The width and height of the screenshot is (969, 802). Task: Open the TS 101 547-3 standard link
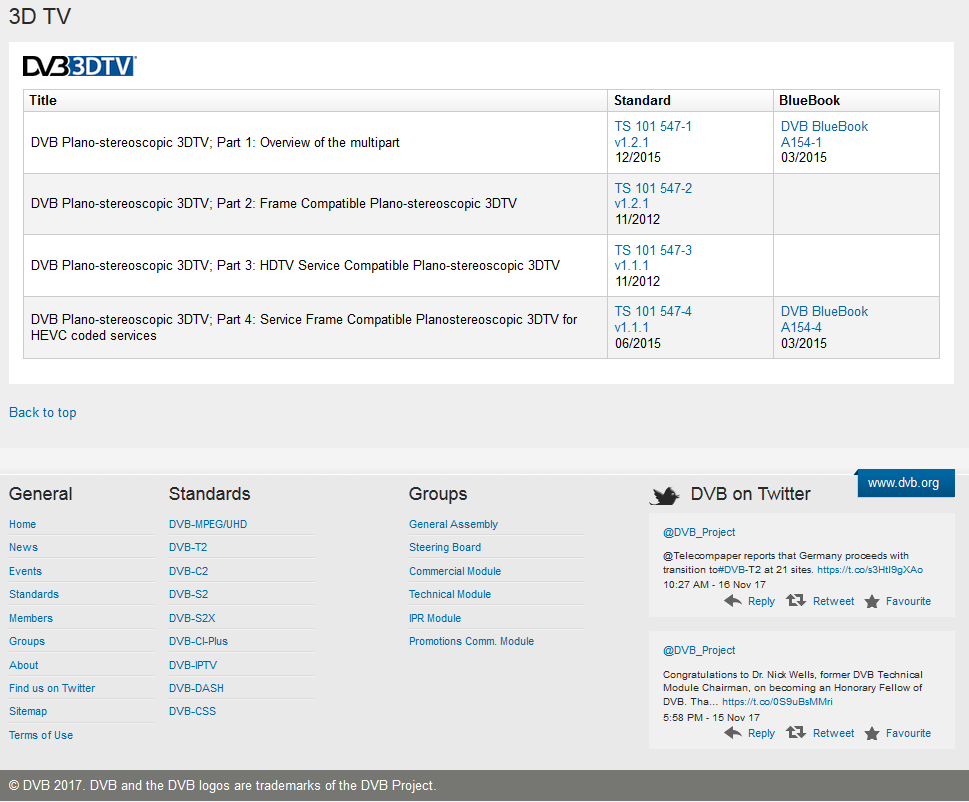[x=652, y=250]
